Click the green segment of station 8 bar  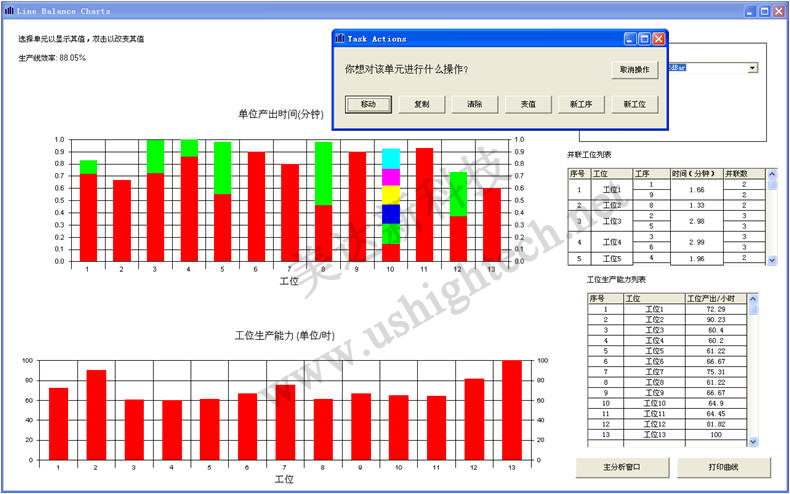(x=323, y=173)
